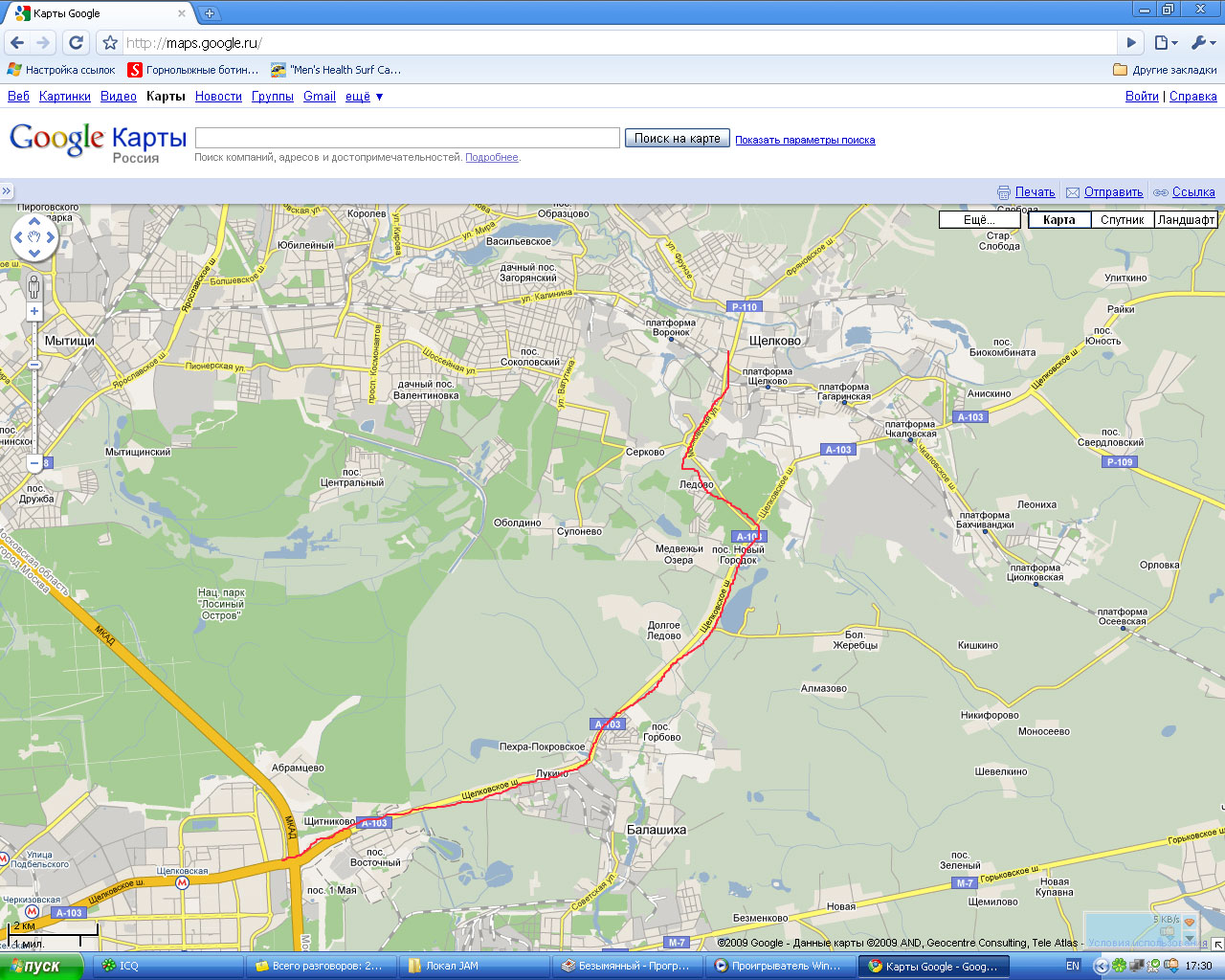Viewport: 1225px width, 980px height.
Task: Reload the page with the refresh icon
Action: [77, 42]
